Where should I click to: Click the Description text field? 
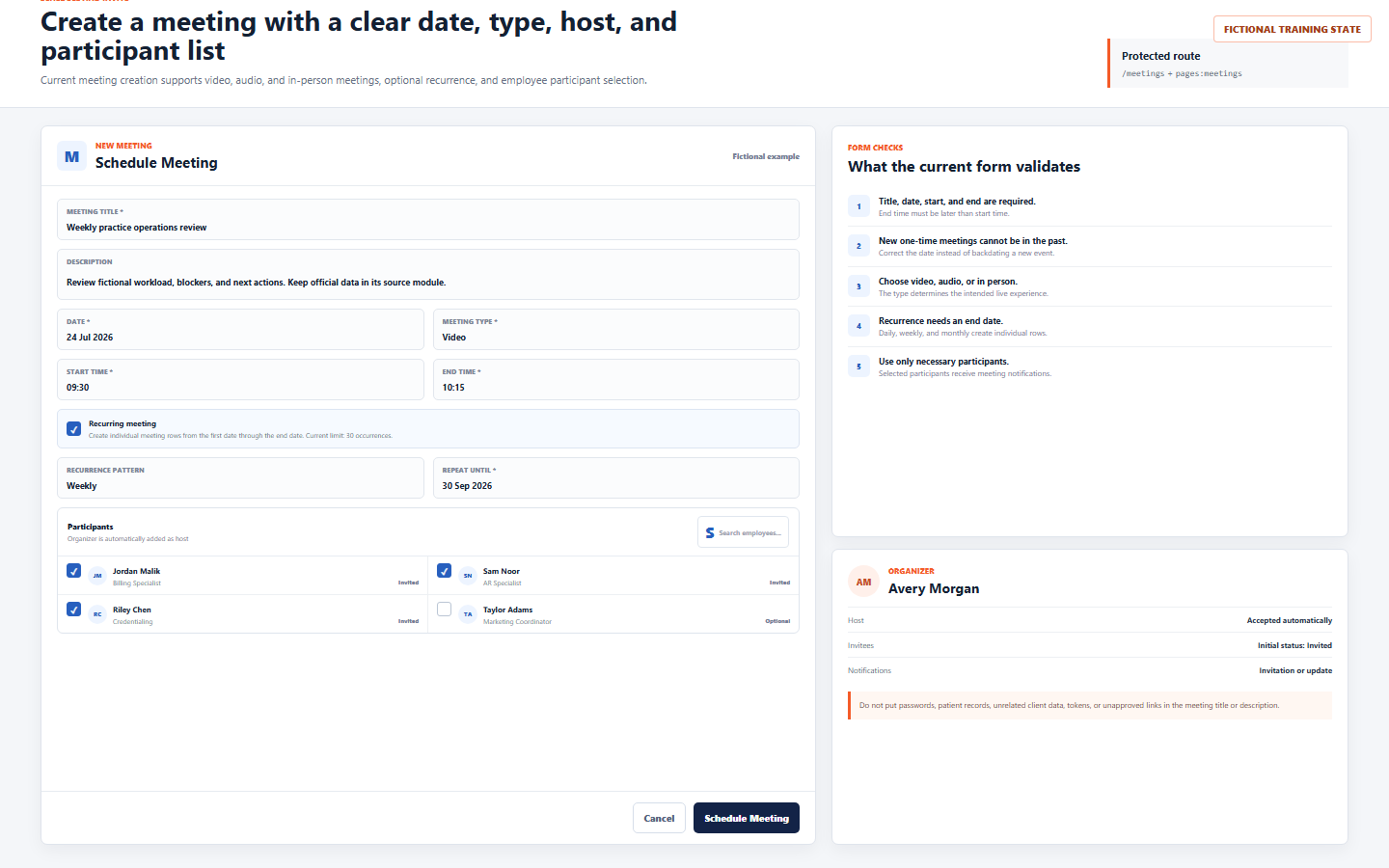(x=428, y=275)
